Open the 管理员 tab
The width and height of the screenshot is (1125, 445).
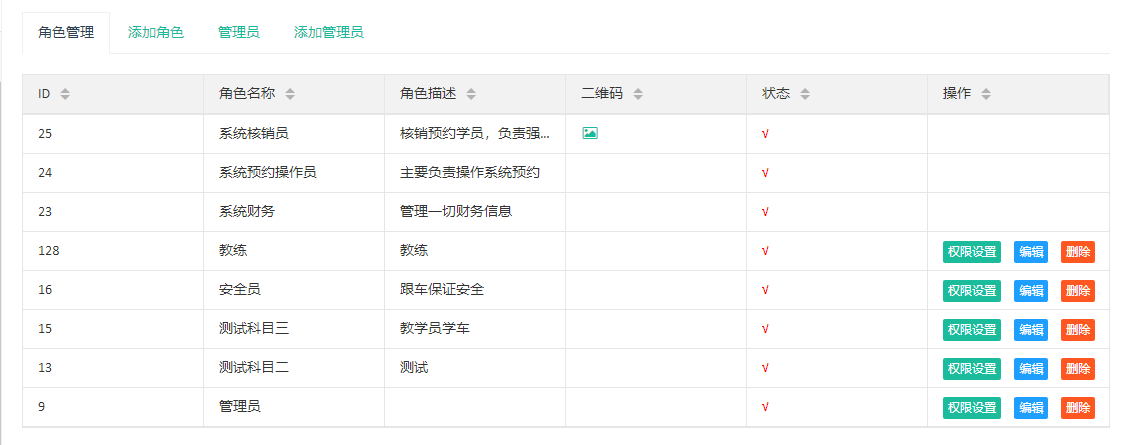point(239,32)
